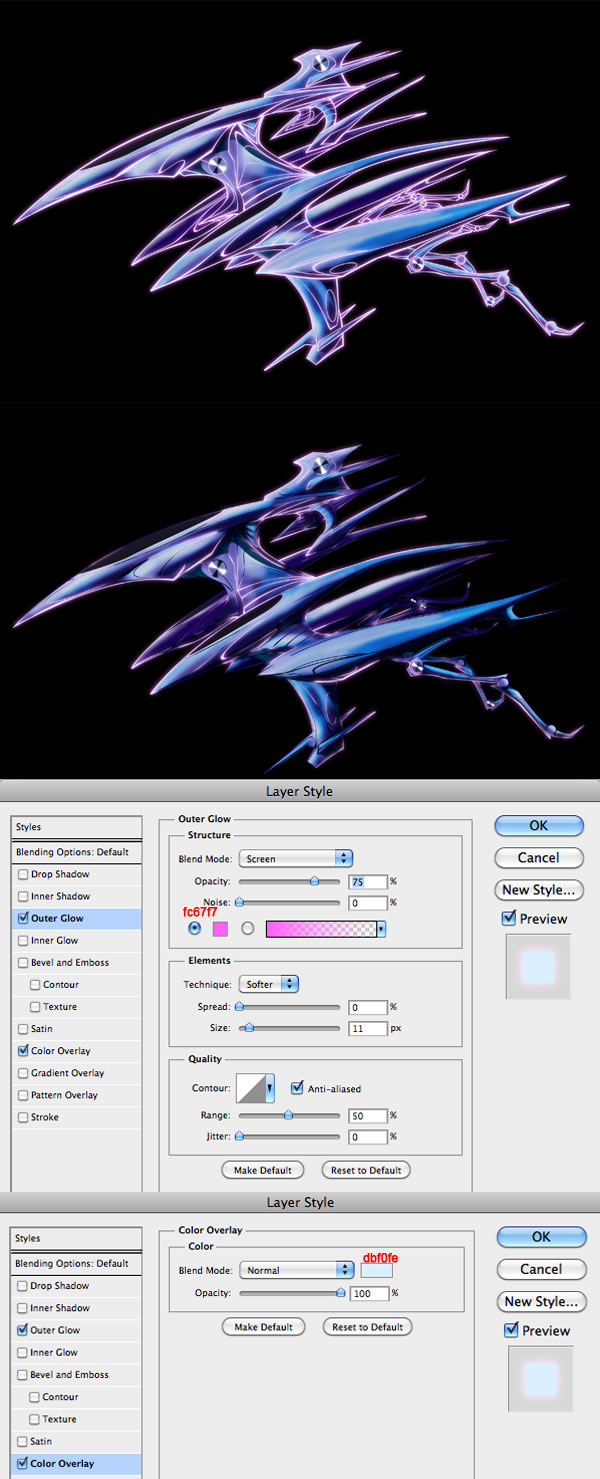Image resolution: width=600 pixels, height=1479 pixels.
Task: Check the Stroke style checkbox
Action: (23, 1117)
